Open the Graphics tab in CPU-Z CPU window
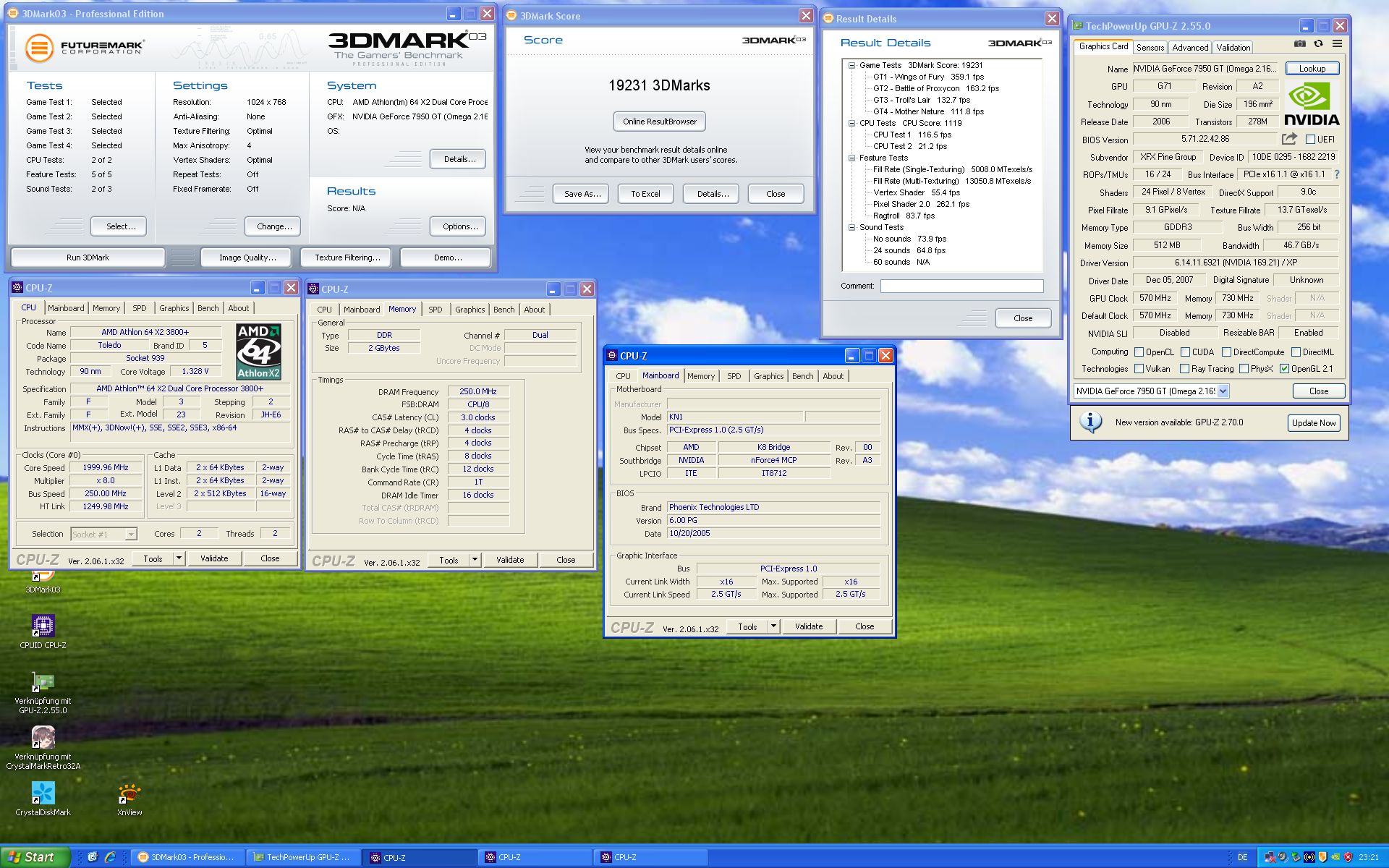This screenshot has height=868, width=1389. coord(174,308)
